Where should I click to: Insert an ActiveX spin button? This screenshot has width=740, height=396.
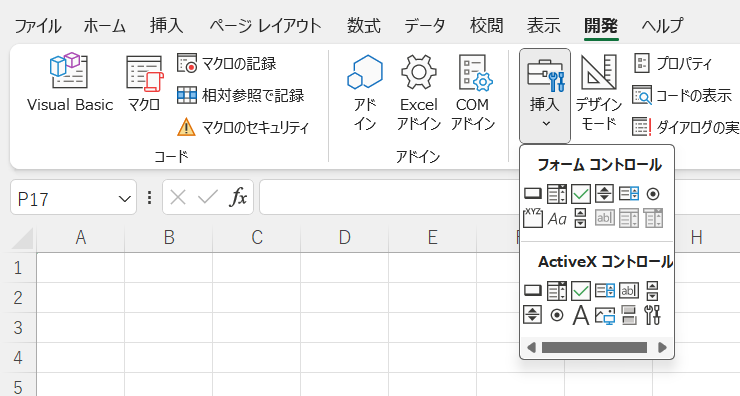click(x=532, y=315)
